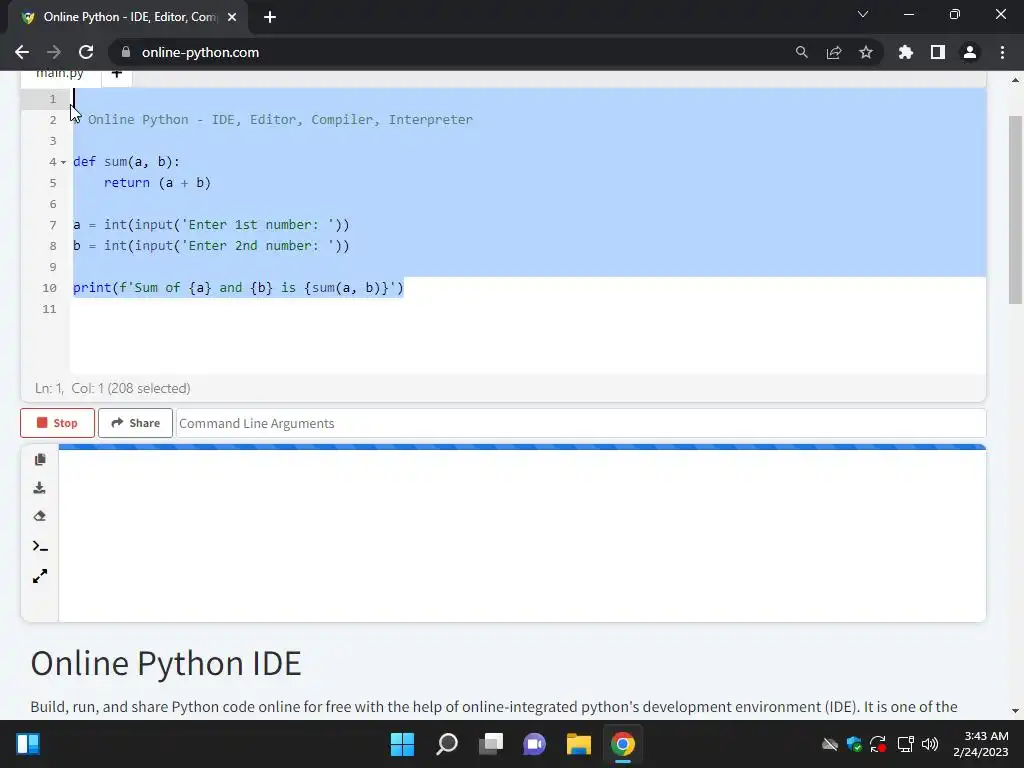Screen dimensions: 1024x768
Task: Clear console with eraser icon
Action: tap(40, 516)
